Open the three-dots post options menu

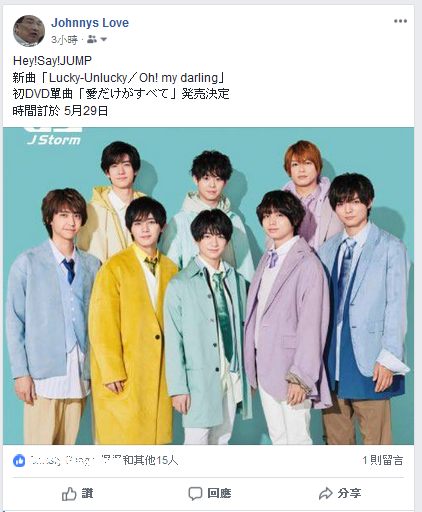click(x=400, y=21)
